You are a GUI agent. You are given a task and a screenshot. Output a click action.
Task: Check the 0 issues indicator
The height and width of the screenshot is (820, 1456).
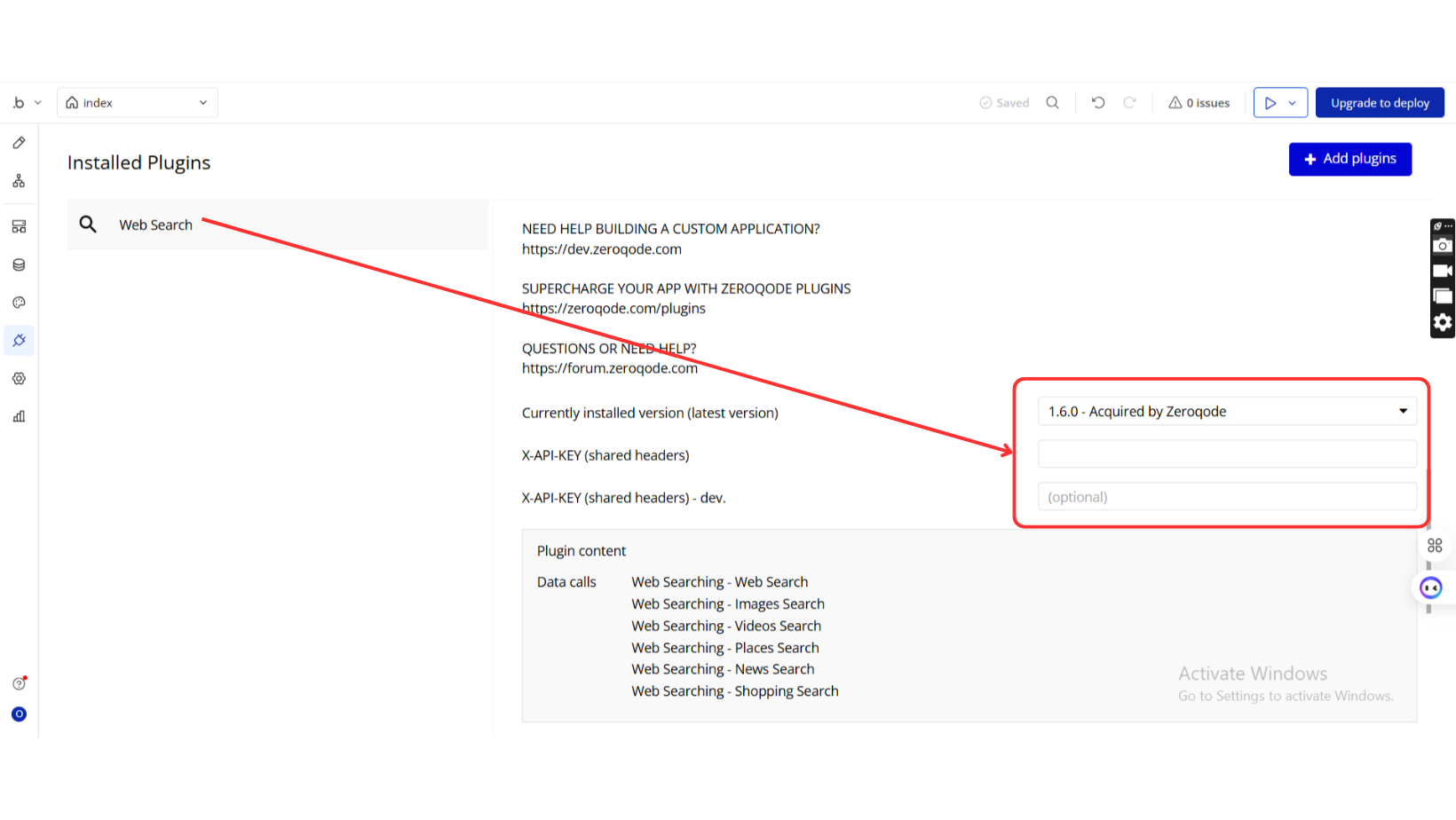click(1199, 103)
